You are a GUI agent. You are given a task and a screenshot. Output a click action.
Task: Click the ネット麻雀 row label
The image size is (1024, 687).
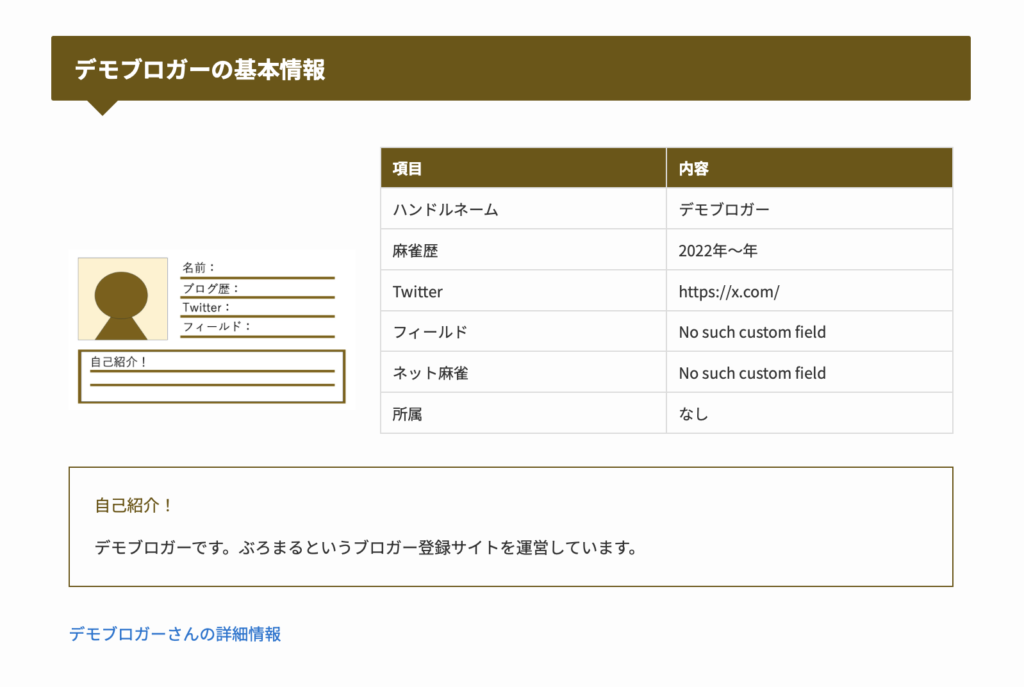tap(430, 373)
